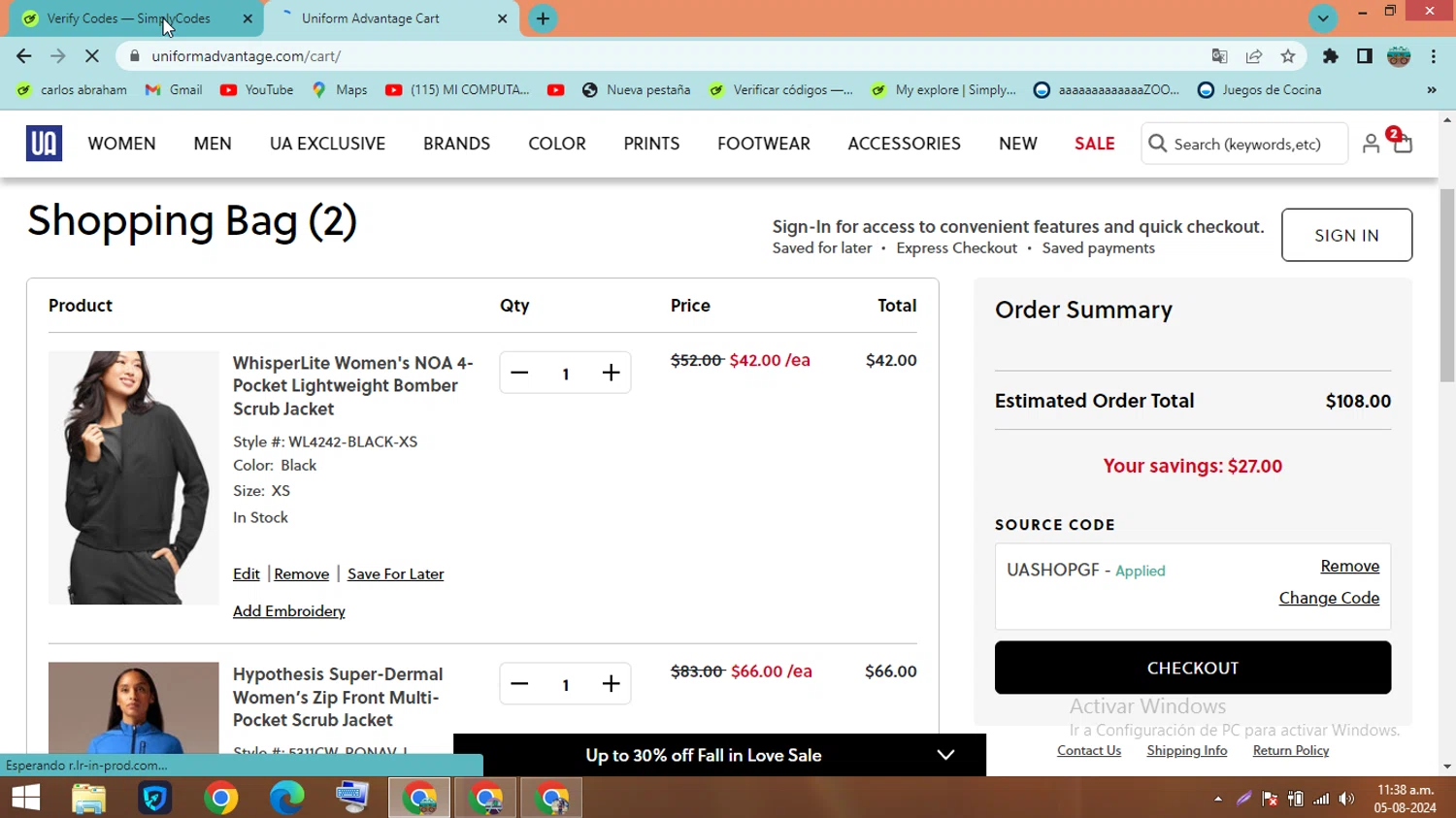This screenshot has width=1456, height=818.
Task: Remove the UASHOPGF source code
Action: [x=1349, y=566]
